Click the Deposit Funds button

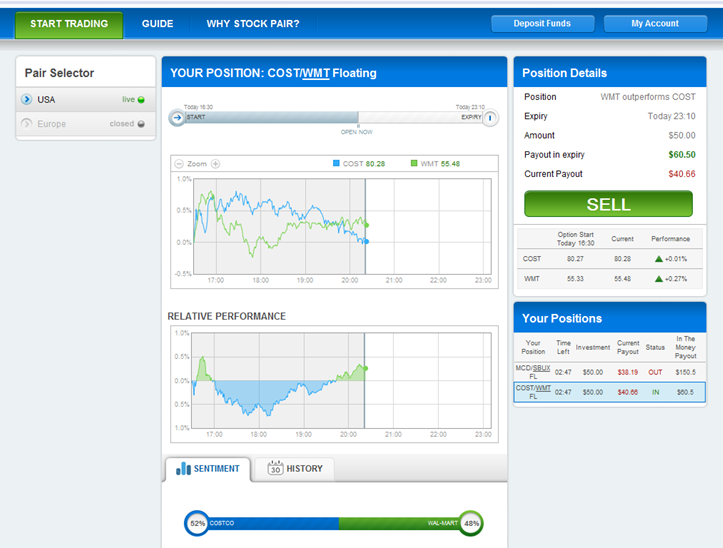[x=543, y=24]
